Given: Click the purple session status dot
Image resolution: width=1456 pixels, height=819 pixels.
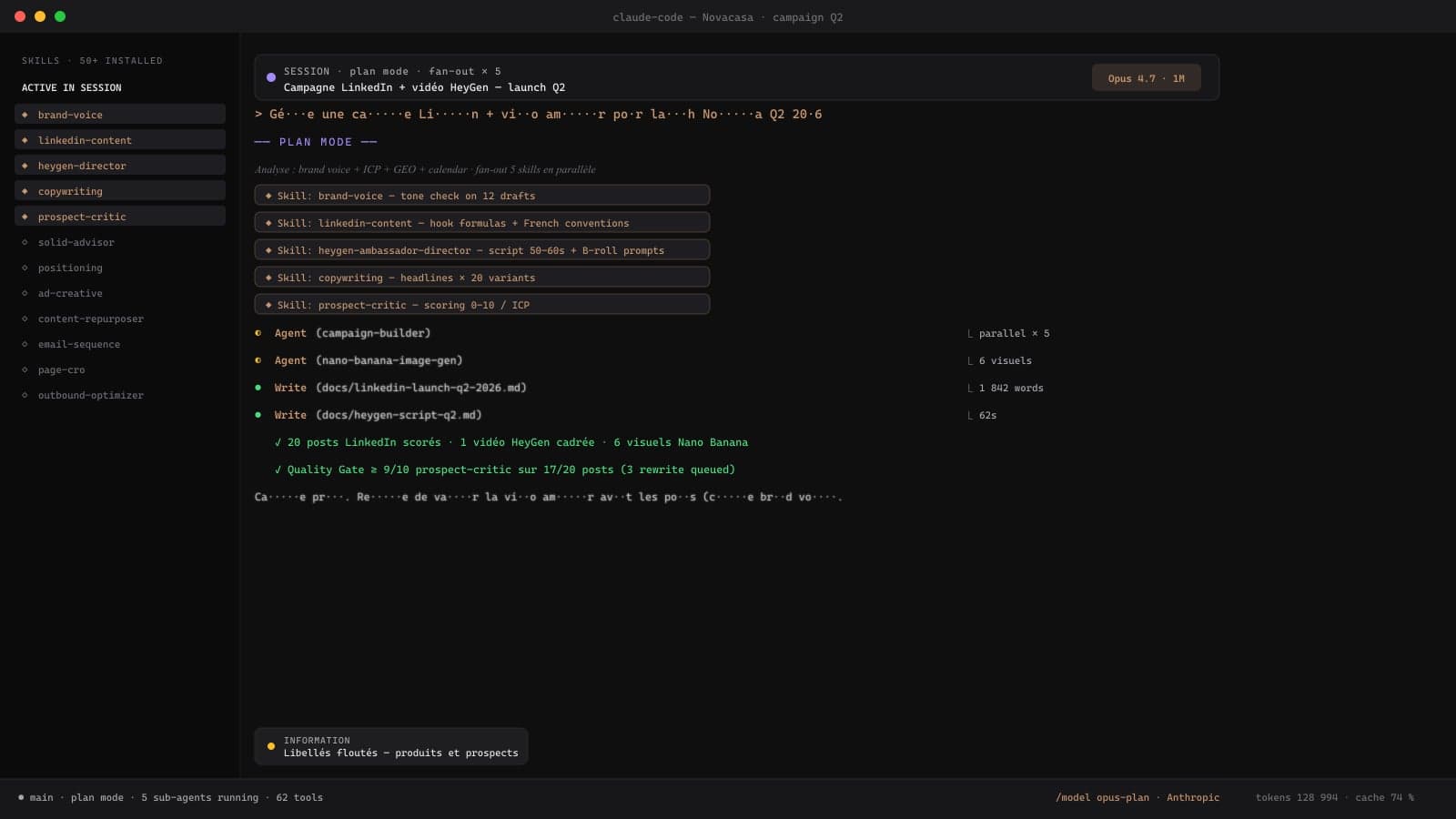Looking at the screenshot, I should coord(271,78).
